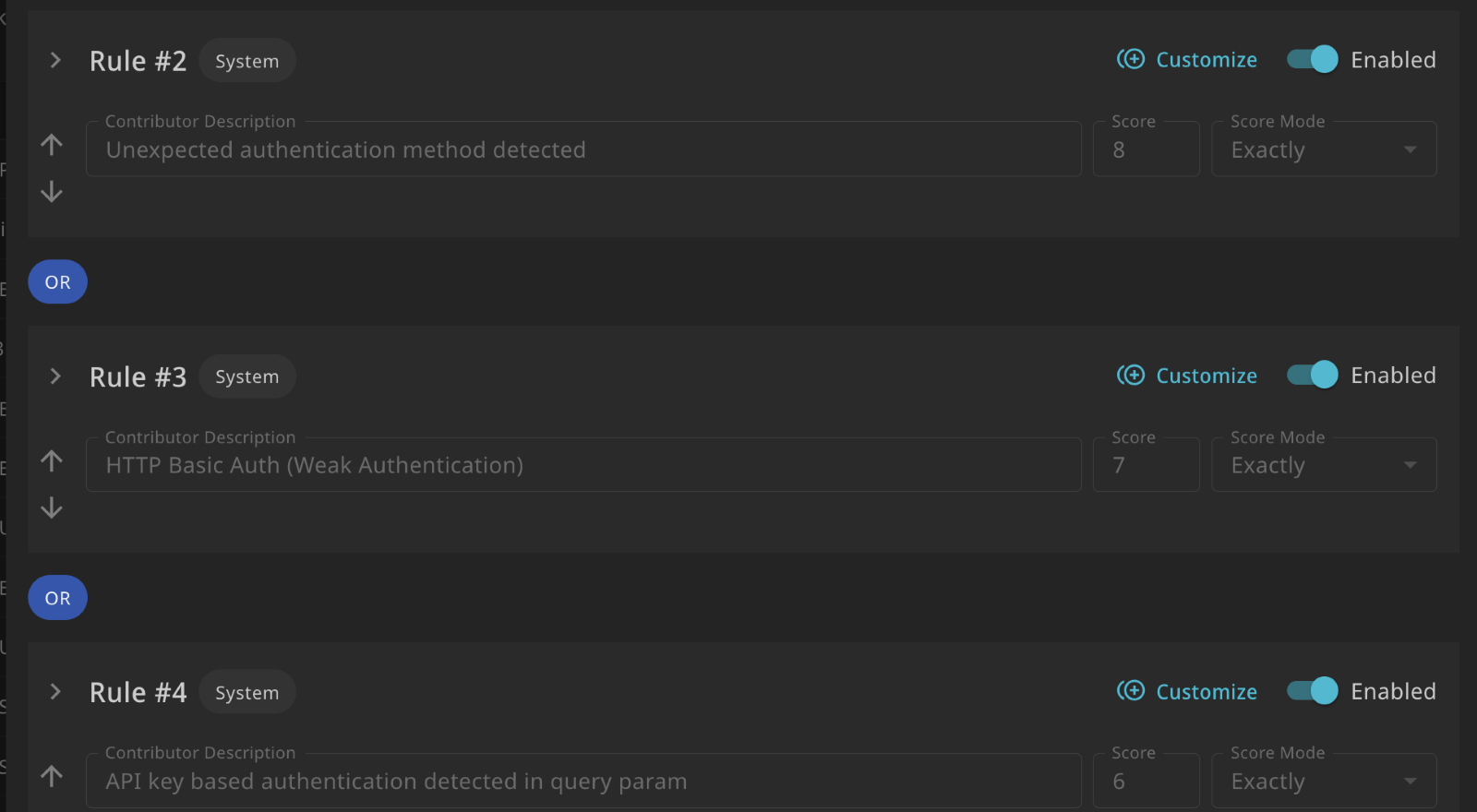Screen dimensions: 1477x812
Task: Move Rule #2 down with arrow icon
Action: (x=52, y=191)
